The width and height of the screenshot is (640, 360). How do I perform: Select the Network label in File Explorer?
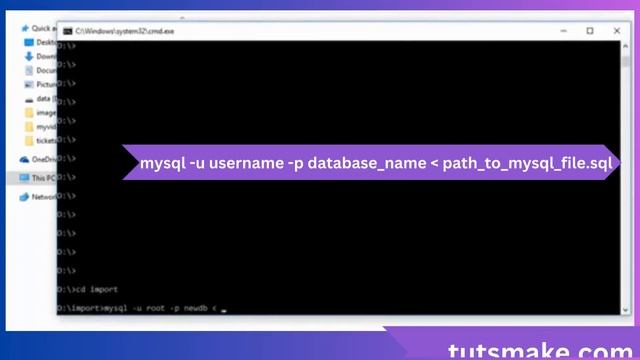44,197
